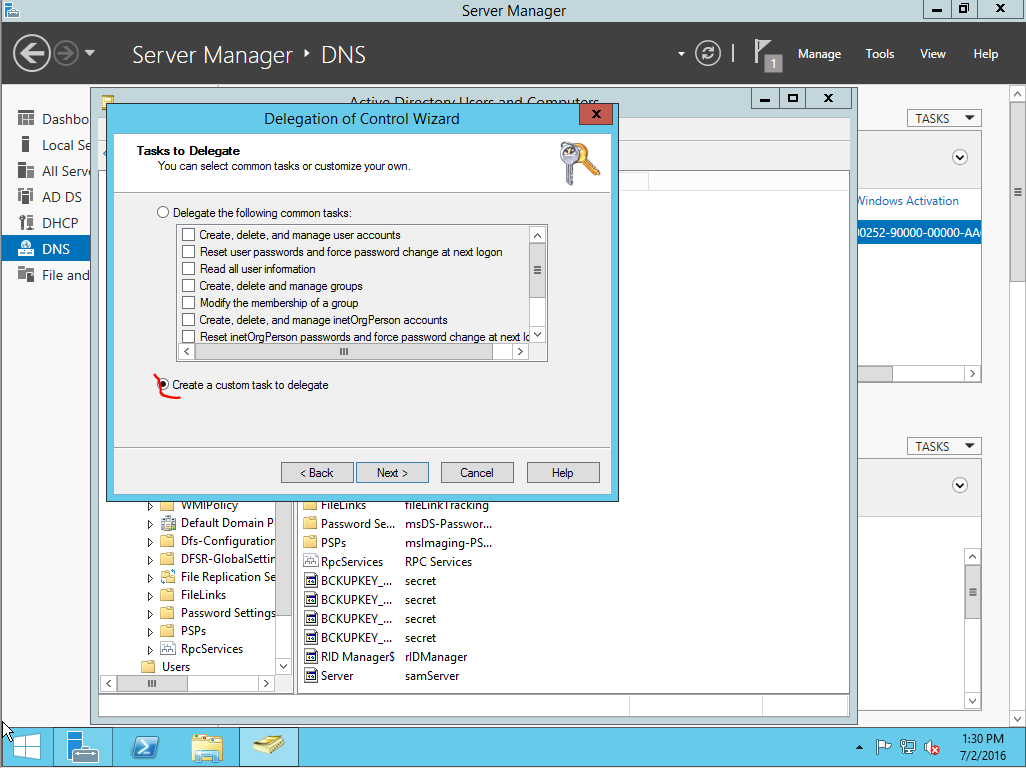
Task: Open the Help menu in Server Manager
Action: point(985,54)
